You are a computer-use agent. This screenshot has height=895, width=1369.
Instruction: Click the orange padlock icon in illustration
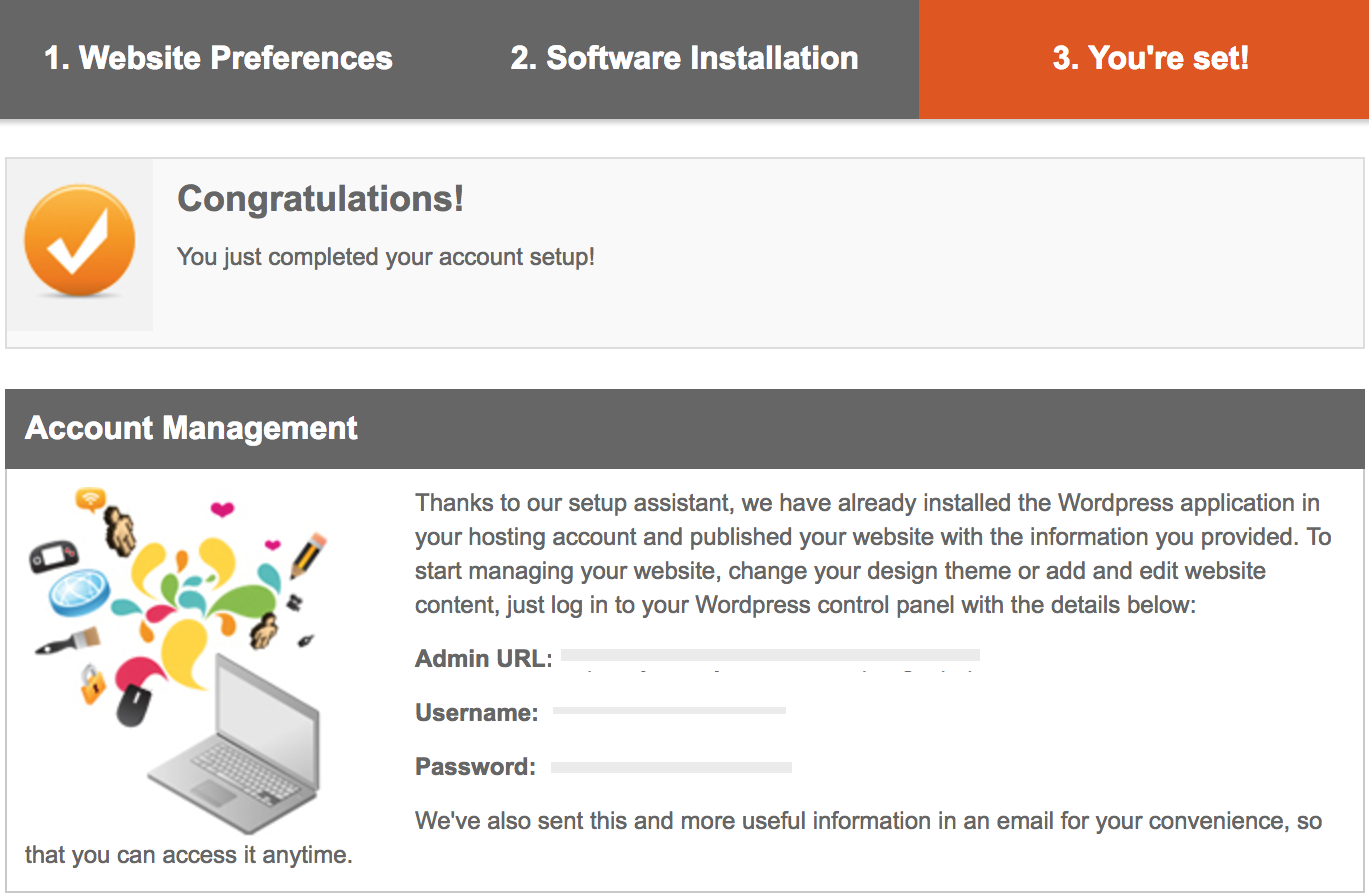tap(92, 685)
